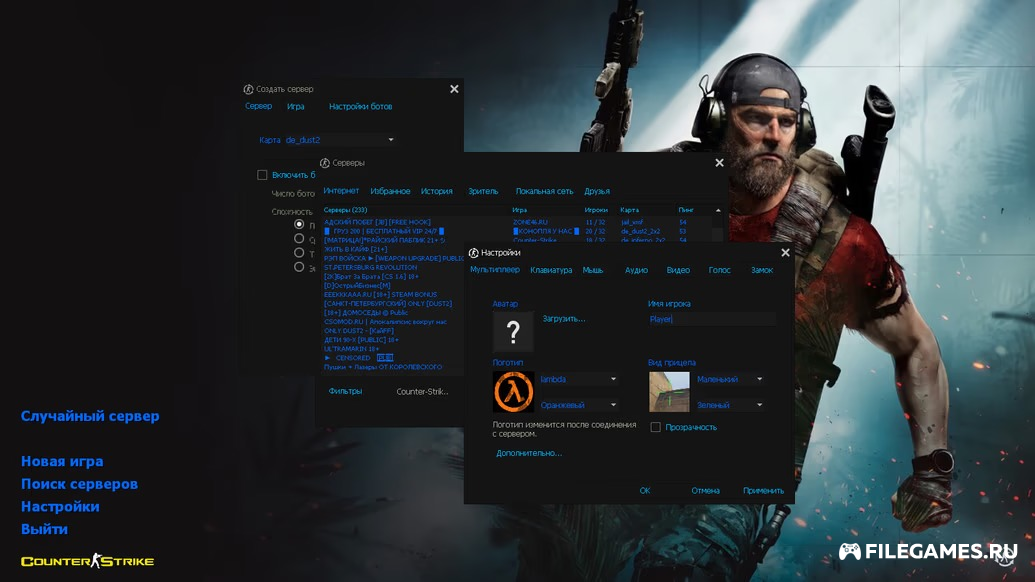1035x582 pixels.
Task: Select server ЖИТЬ В КАЙФ [21+]
Action: coord(355,249)
